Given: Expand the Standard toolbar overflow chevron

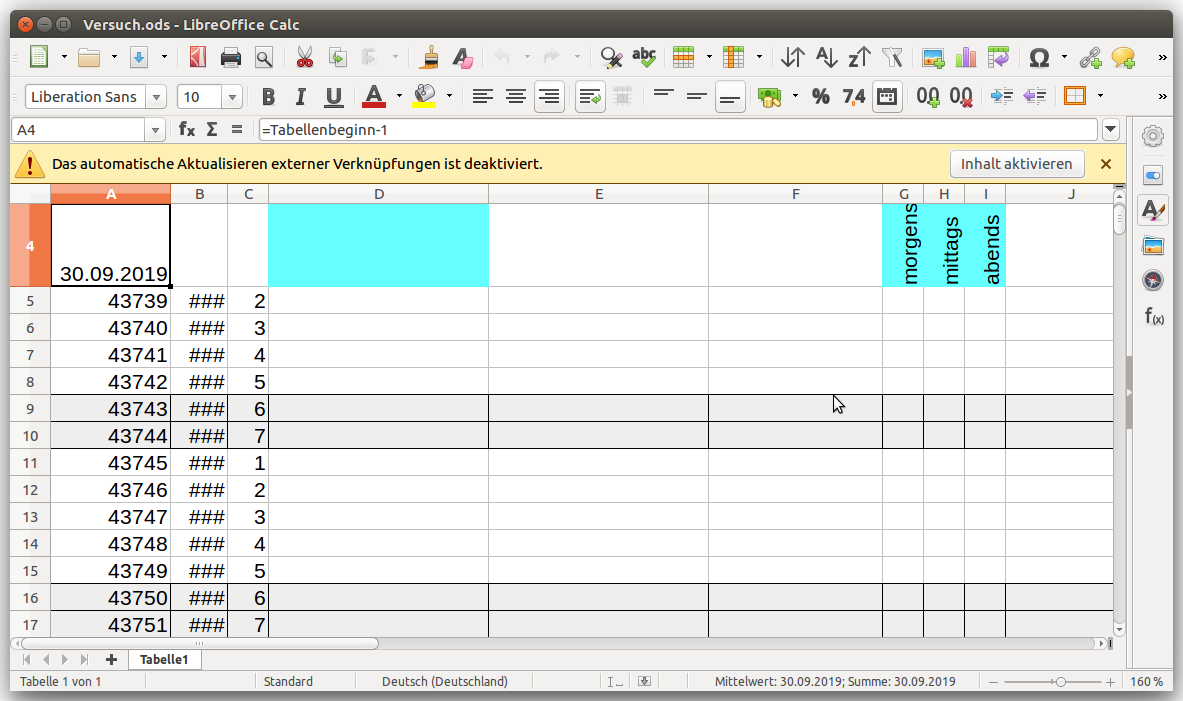Looking at the screenshot, I should [1163, 57].
